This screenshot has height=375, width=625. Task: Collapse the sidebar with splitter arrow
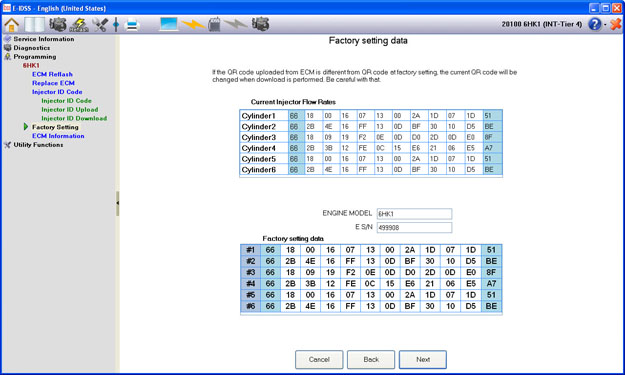point(118,203)
